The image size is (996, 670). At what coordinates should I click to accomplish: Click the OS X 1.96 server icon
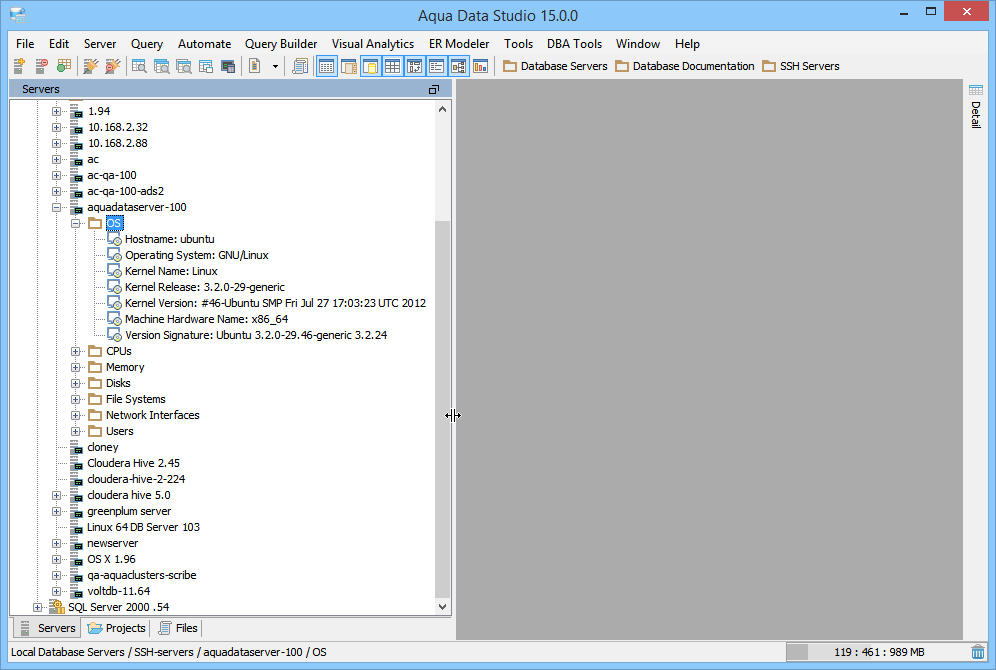[x=76, y=559]
